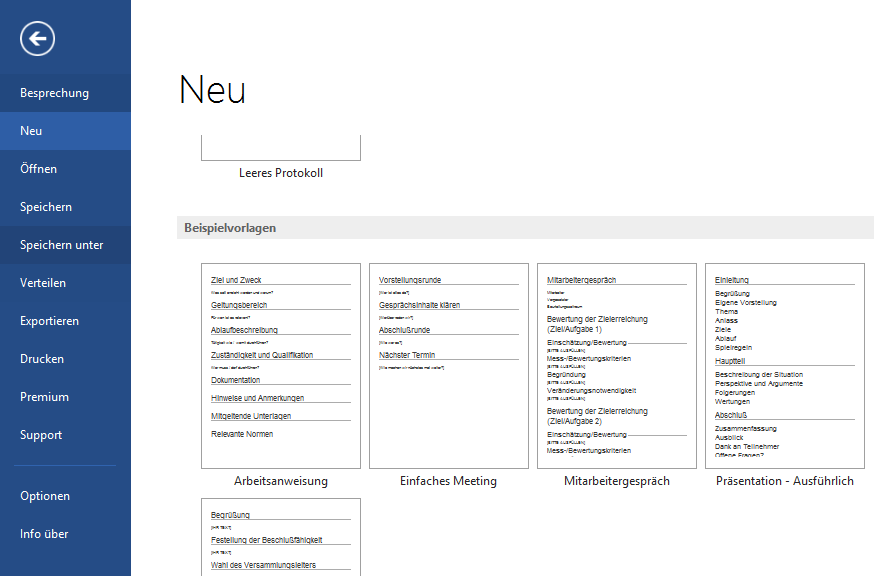
Task: Select the Premium menu entry
Action: click(44, 397)
